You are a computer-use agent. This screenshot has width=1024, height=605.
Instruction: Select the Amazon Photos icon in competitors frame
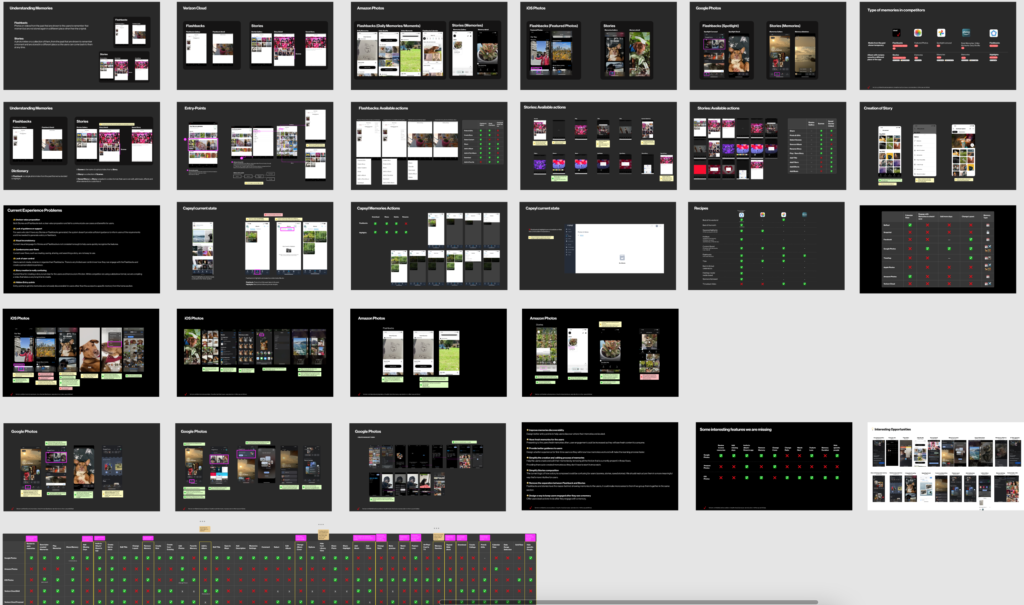click(x=967, y=33)
